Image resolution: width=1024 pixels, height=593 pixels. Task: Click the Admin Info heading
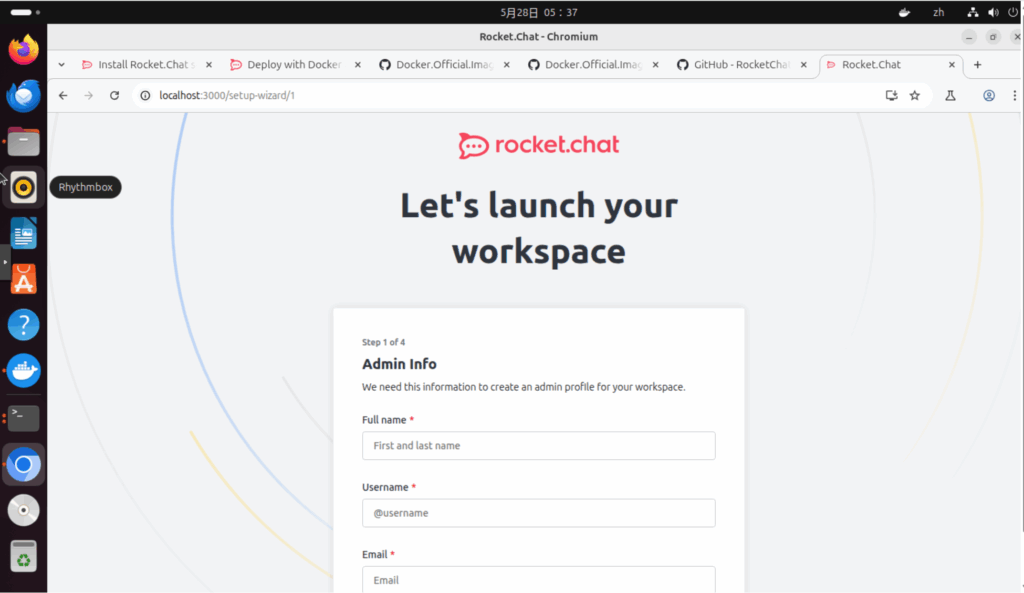pos(400,364)
